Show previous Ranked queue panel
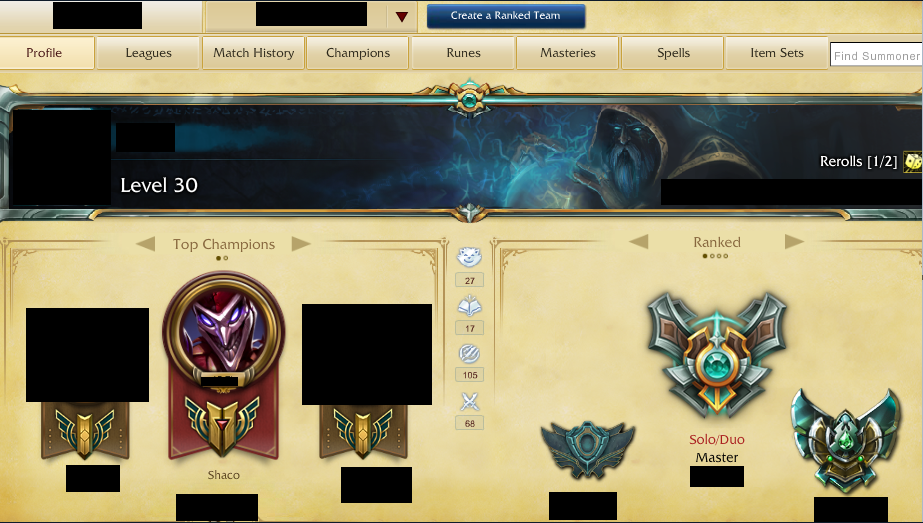923x523 pixels. (639, 241)
